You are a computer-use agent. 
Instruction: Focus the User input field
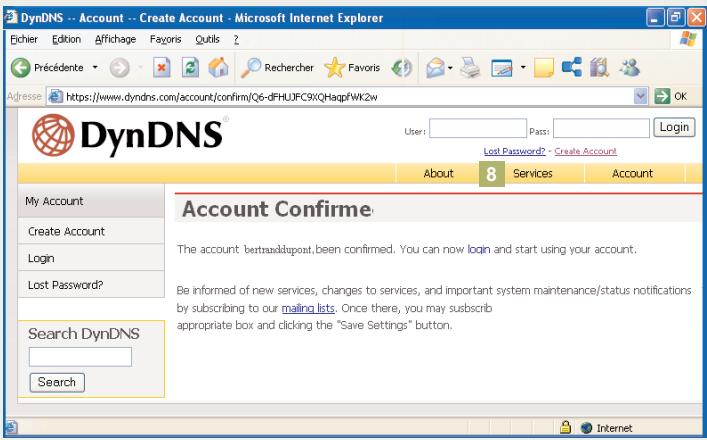coord(478,128)
